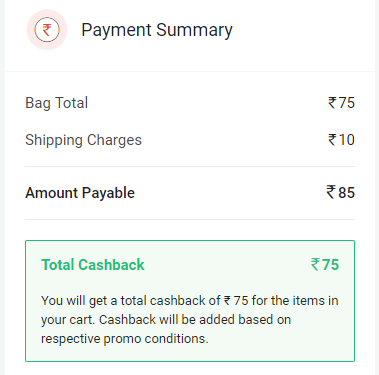Click the pink circle around the rupee icon
379x375 pixels.
[47, 30]
